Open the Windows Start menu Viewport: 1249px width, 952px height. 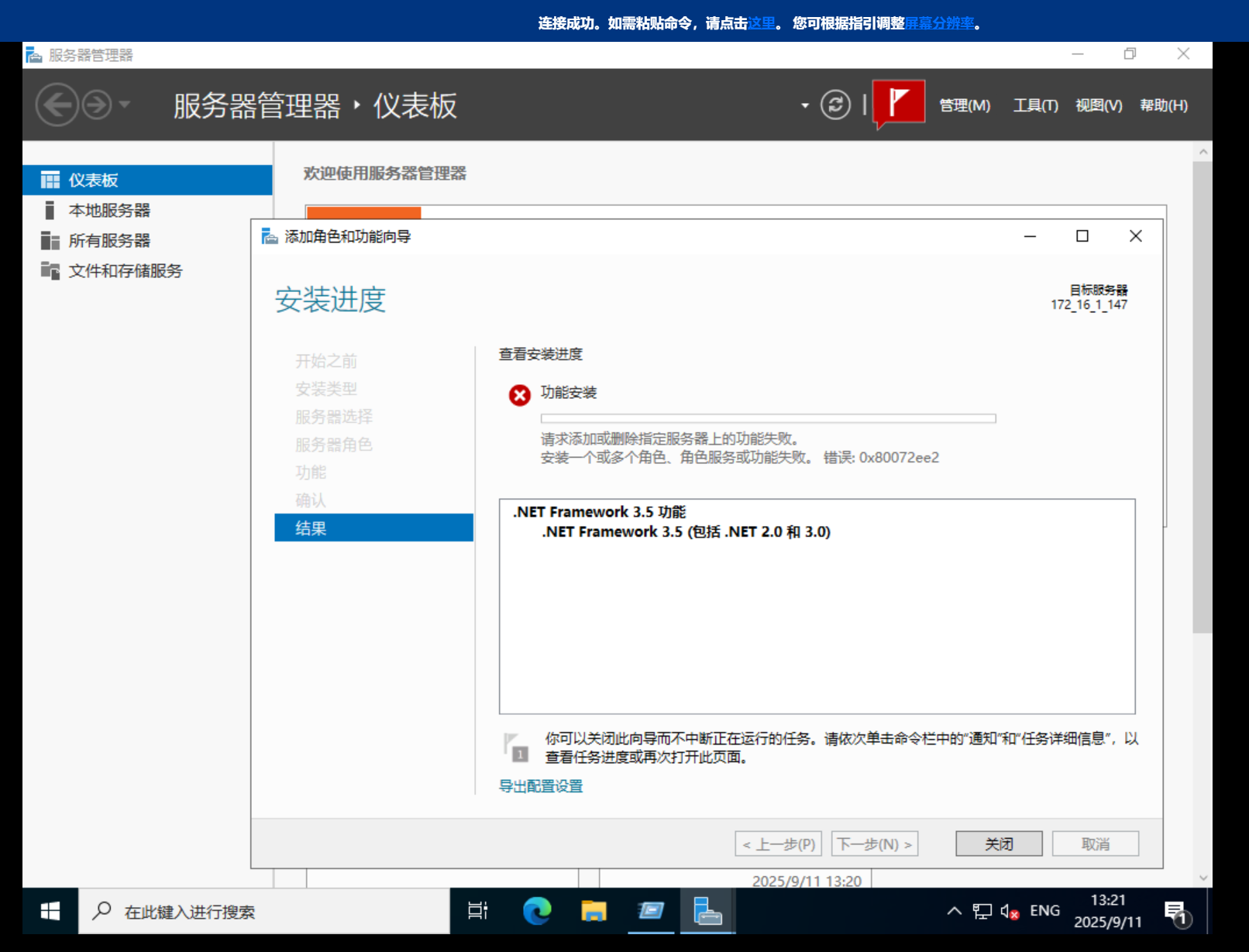(x=50, y=912)
